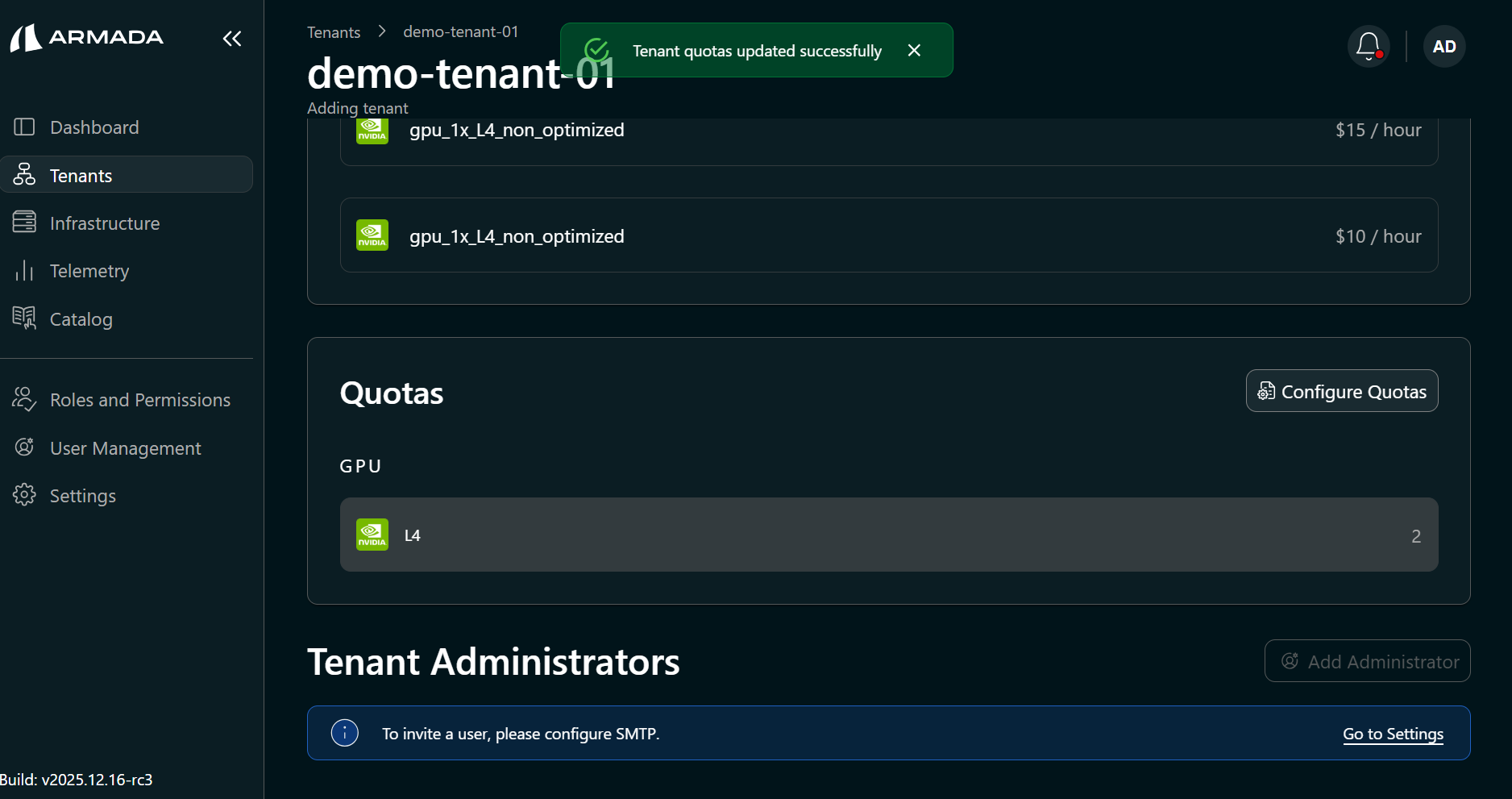
Task: Click the NVIDIA icon on $10/hour flavor
Action: point(372,235)
